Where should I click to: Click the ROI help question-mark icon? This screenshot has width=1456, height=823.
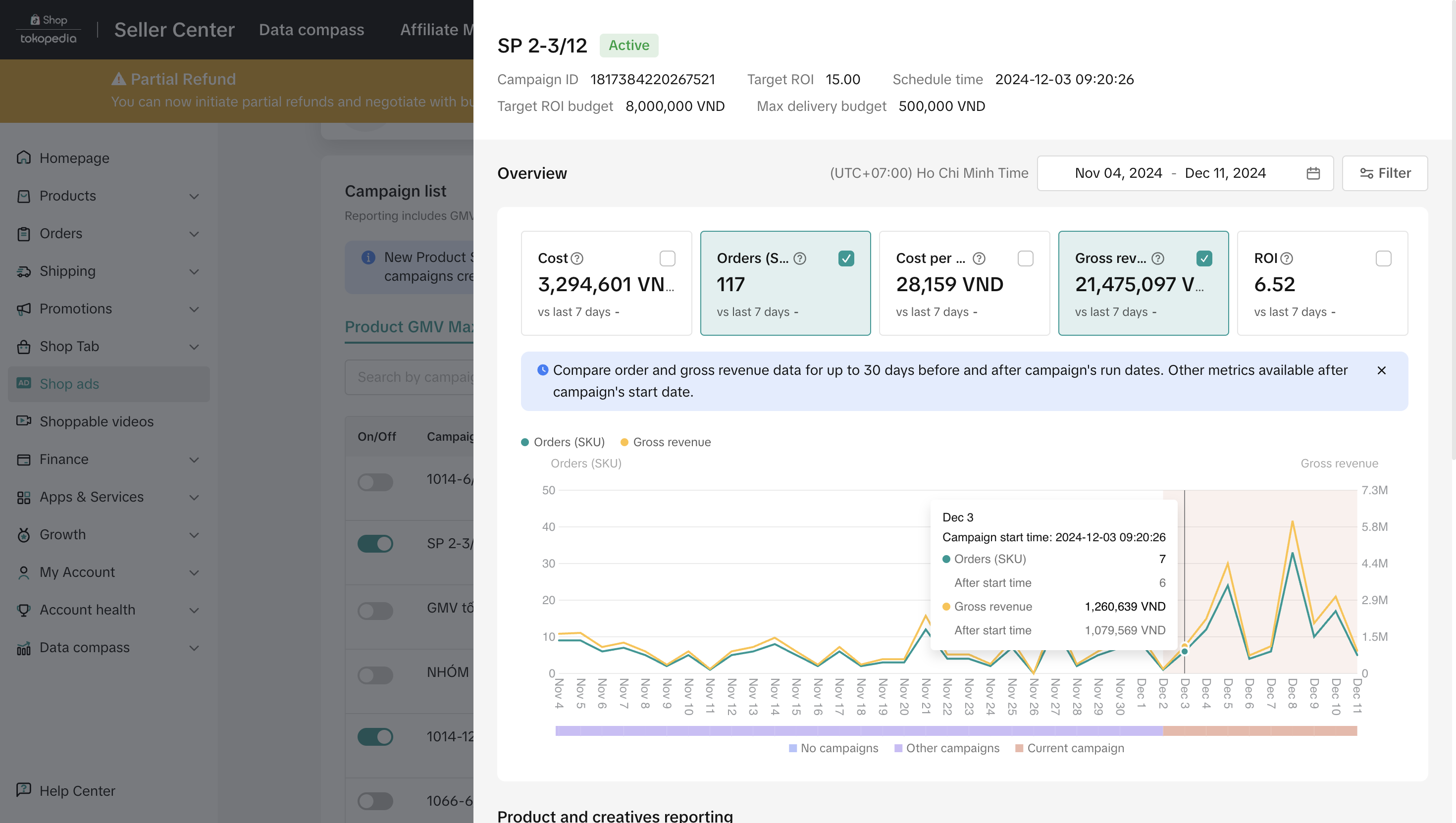tap(1287, 258)
